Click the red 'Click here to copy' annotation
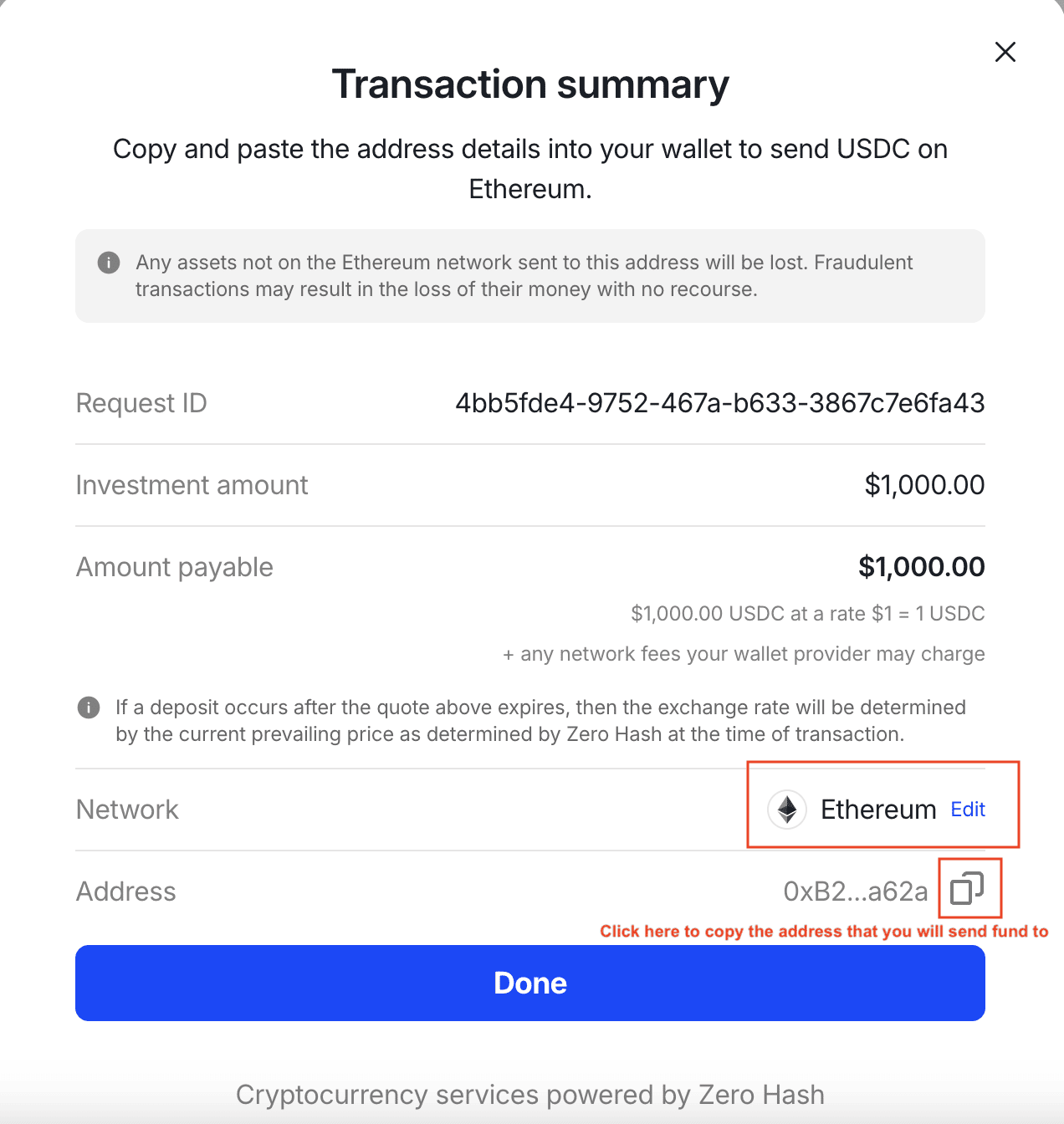Image resolution: width=1064 pixels, height=1124 pixels. (824, 932)
